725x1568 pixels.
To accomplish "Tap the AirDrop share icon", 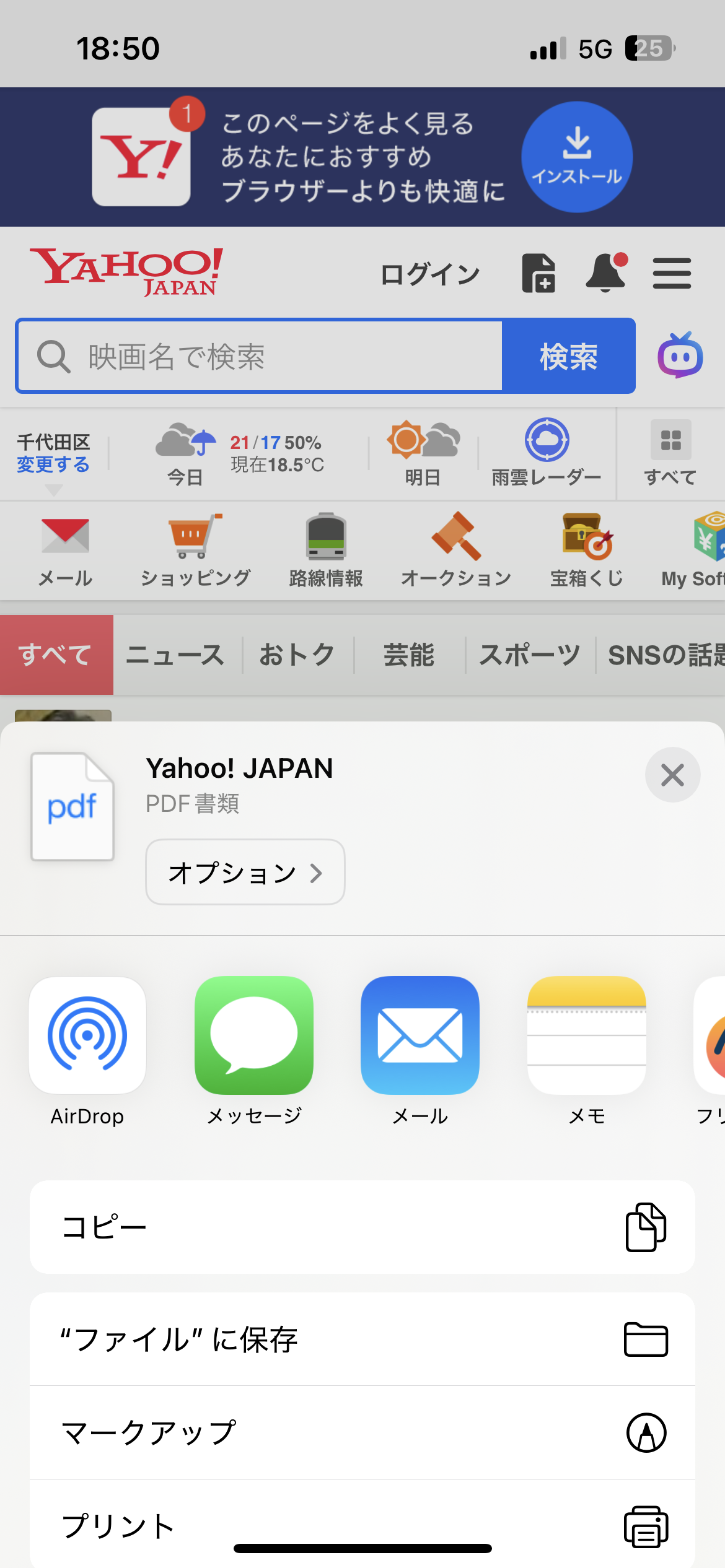I will (87, 1035).
